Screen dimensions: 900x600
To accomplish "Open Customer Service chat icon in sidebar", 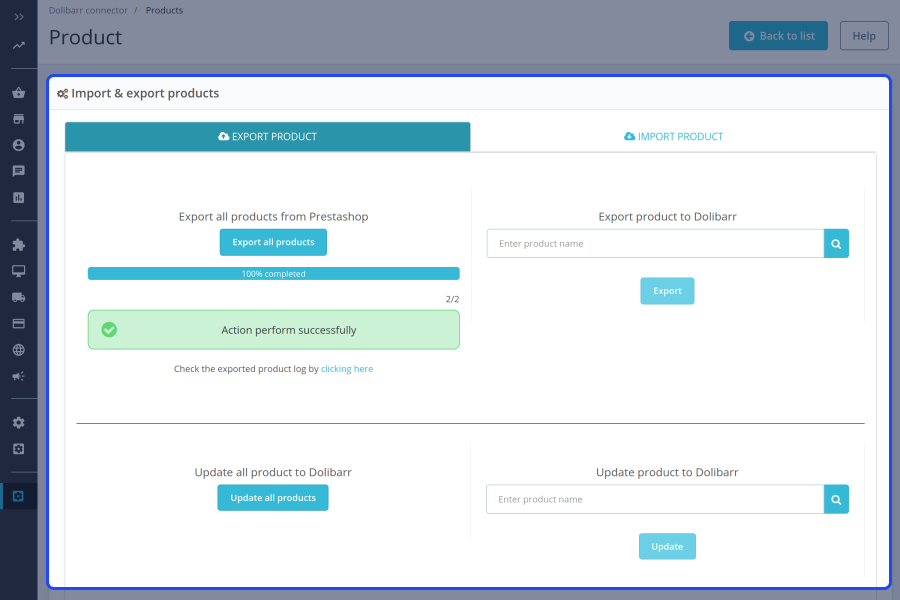I will point(19,171).
